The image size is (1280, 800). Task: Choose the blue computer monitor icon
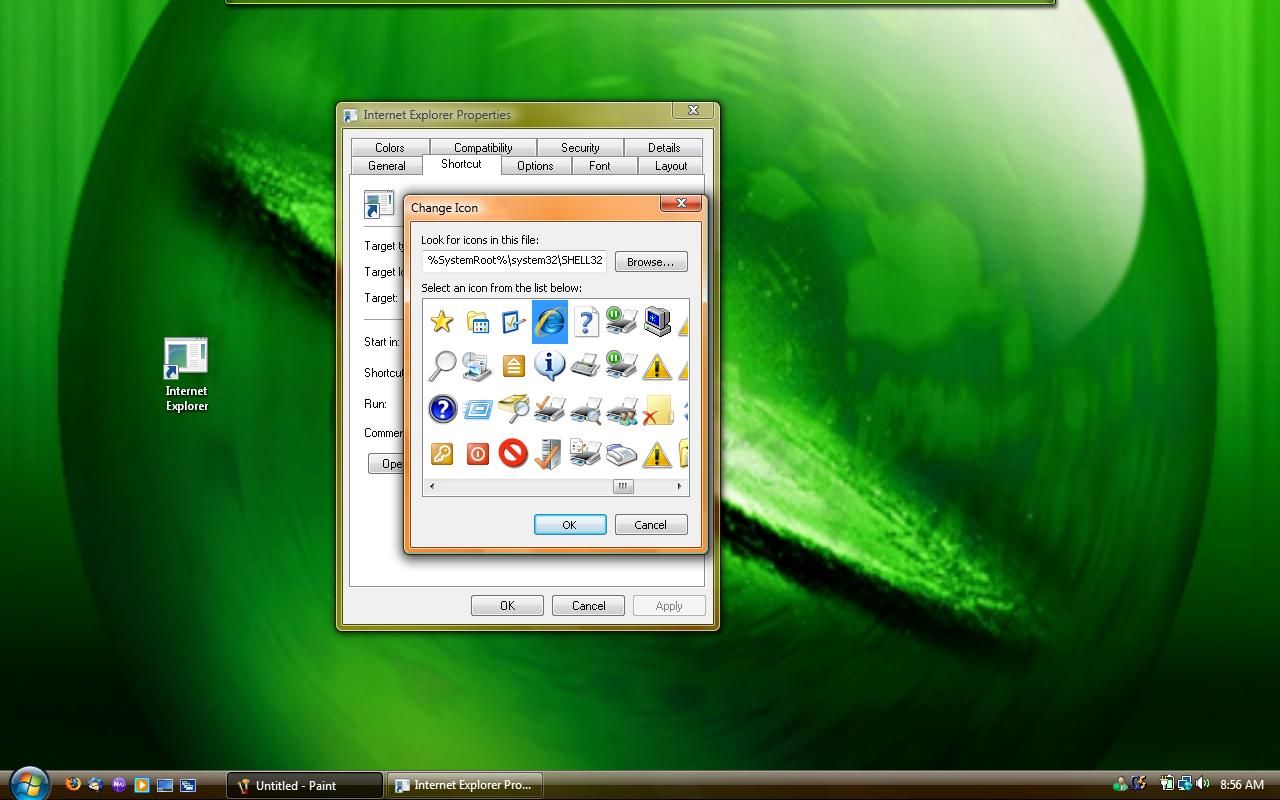click(x=657, y=321)
